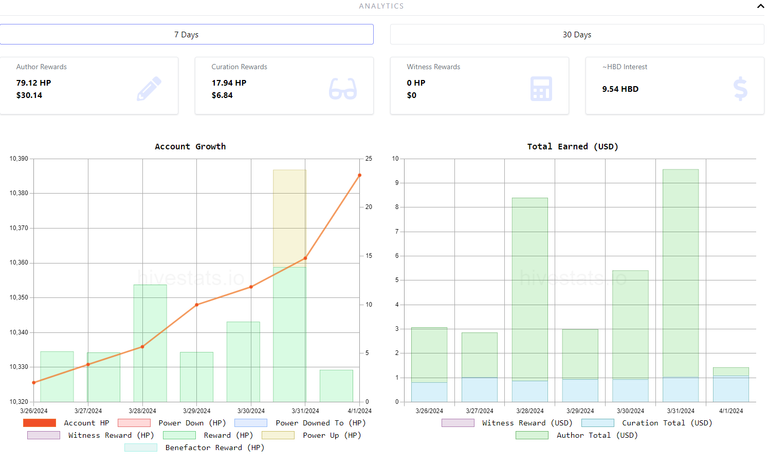Click the Account HP legend label
The height and width of the screenshot is (454, 768).
pos(86,423)
